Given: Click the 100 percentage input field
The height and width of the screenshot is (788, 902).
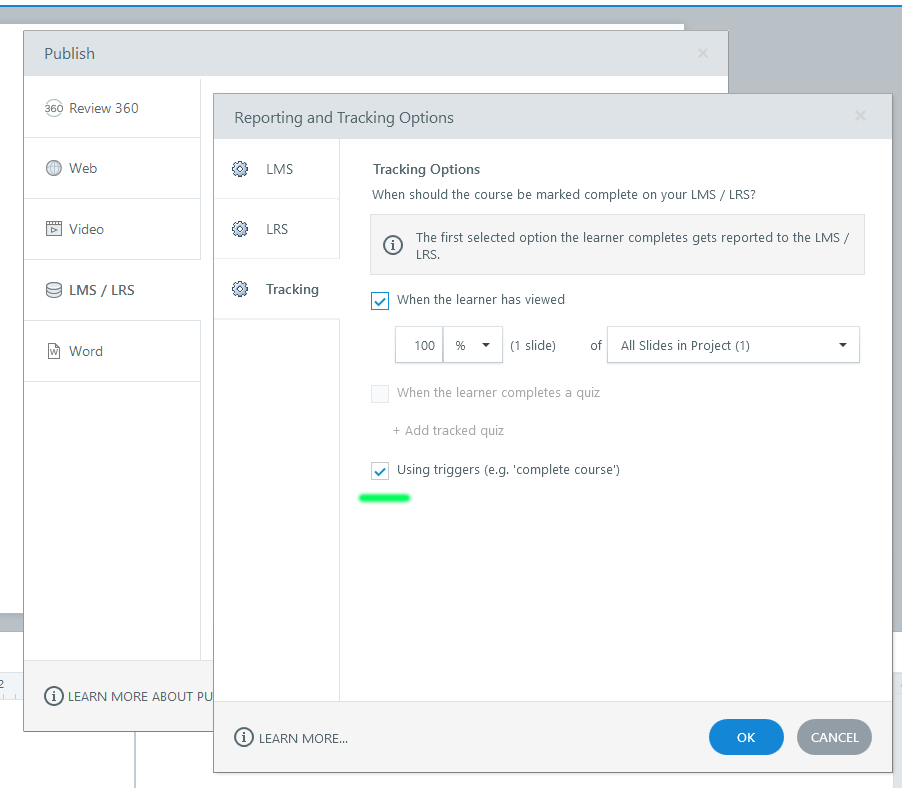Looking at the screenshot, I should 421,345.
